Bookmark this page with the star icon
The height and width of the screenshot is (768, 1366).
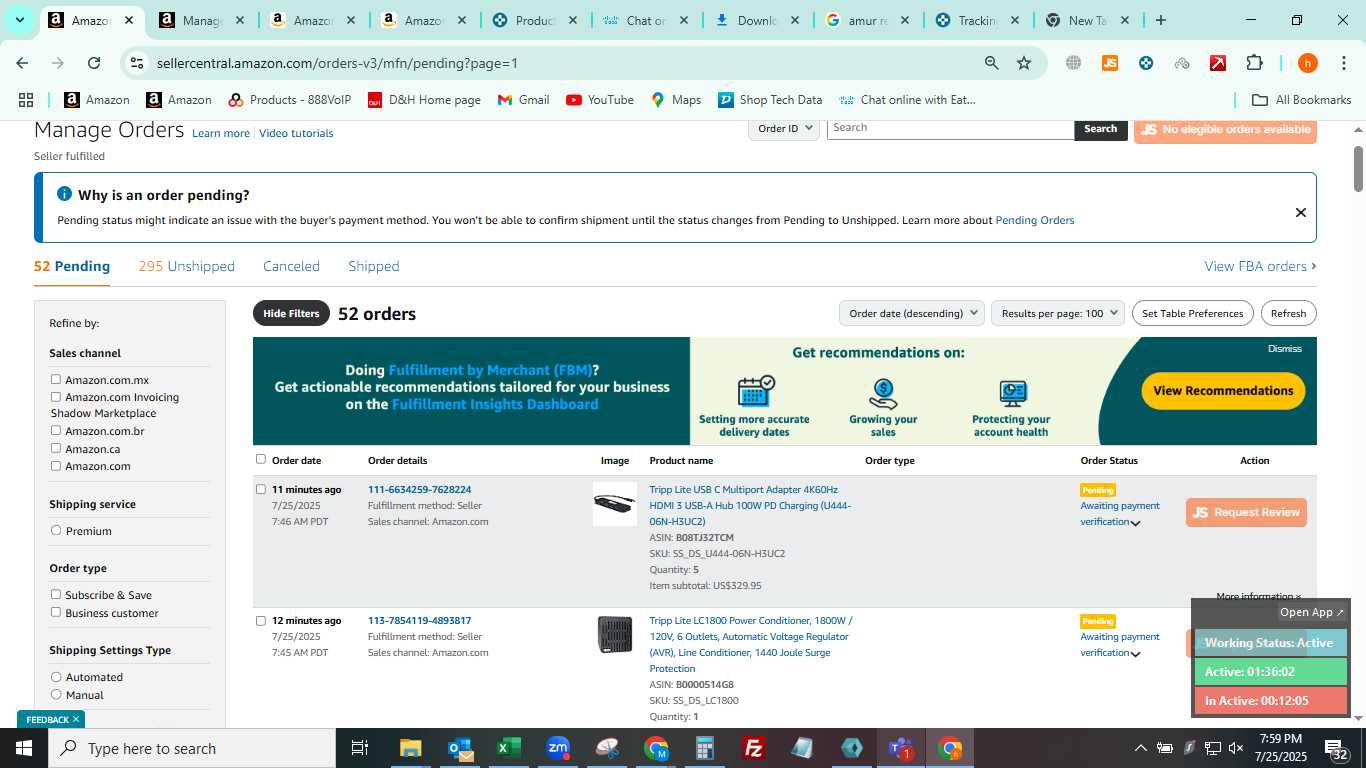tap(1024, 63)
